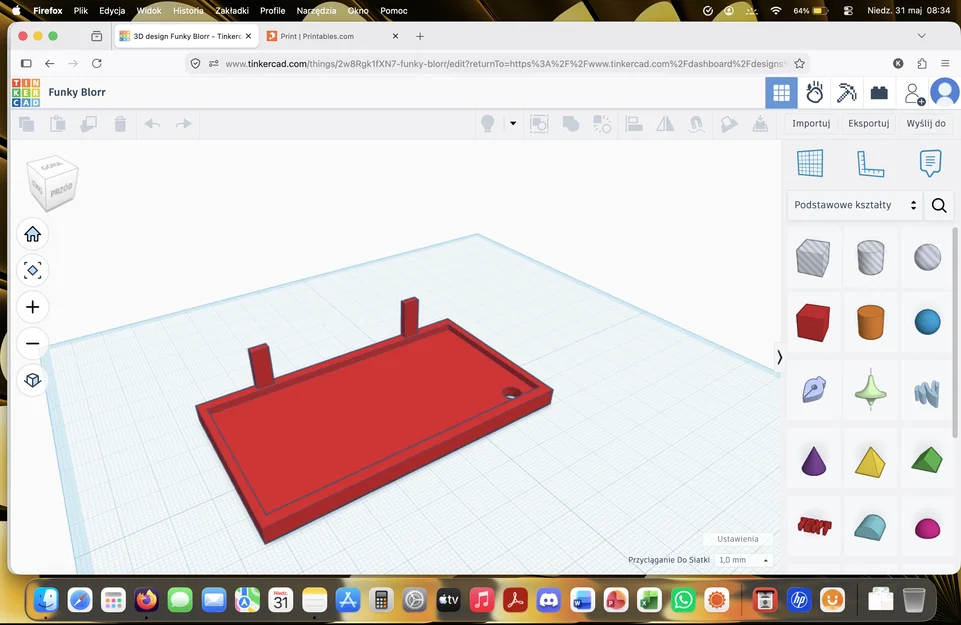Click the Align tool icon
This screenshot has width=961, height=625.
634,124
